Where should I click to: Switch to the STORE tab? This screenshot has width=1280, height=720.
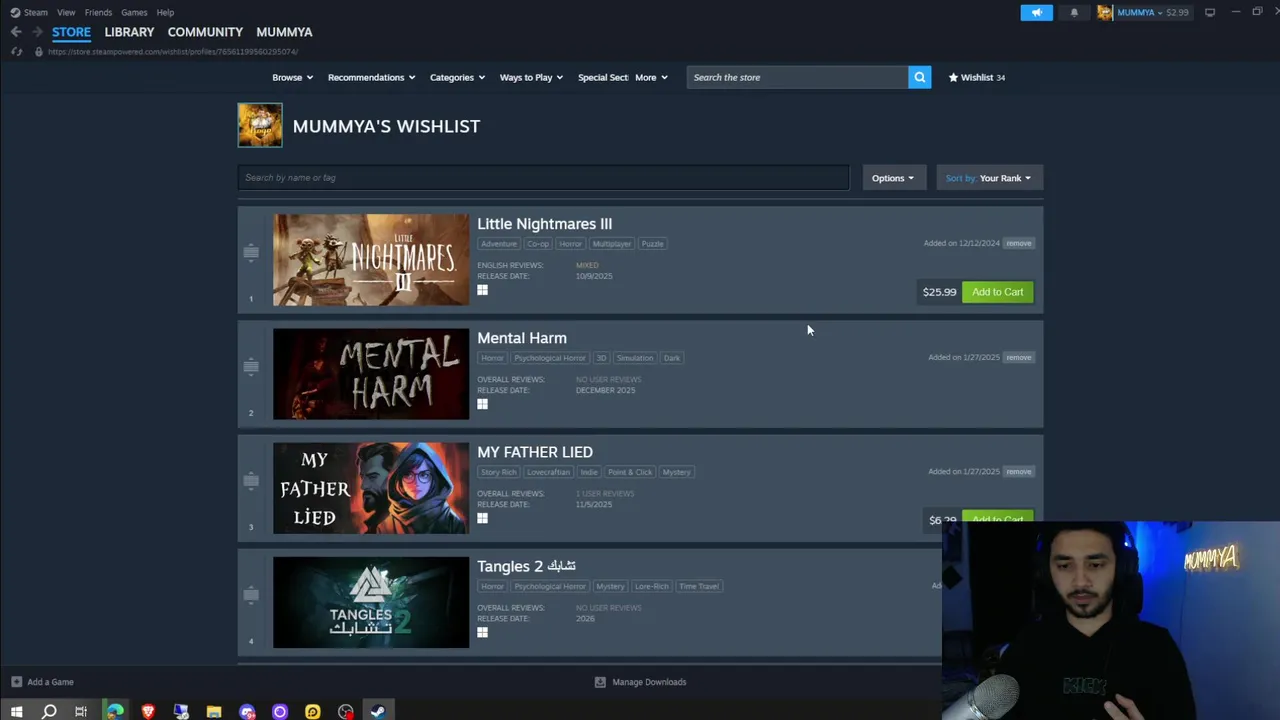pyautogui.click(x=71, y=32)
